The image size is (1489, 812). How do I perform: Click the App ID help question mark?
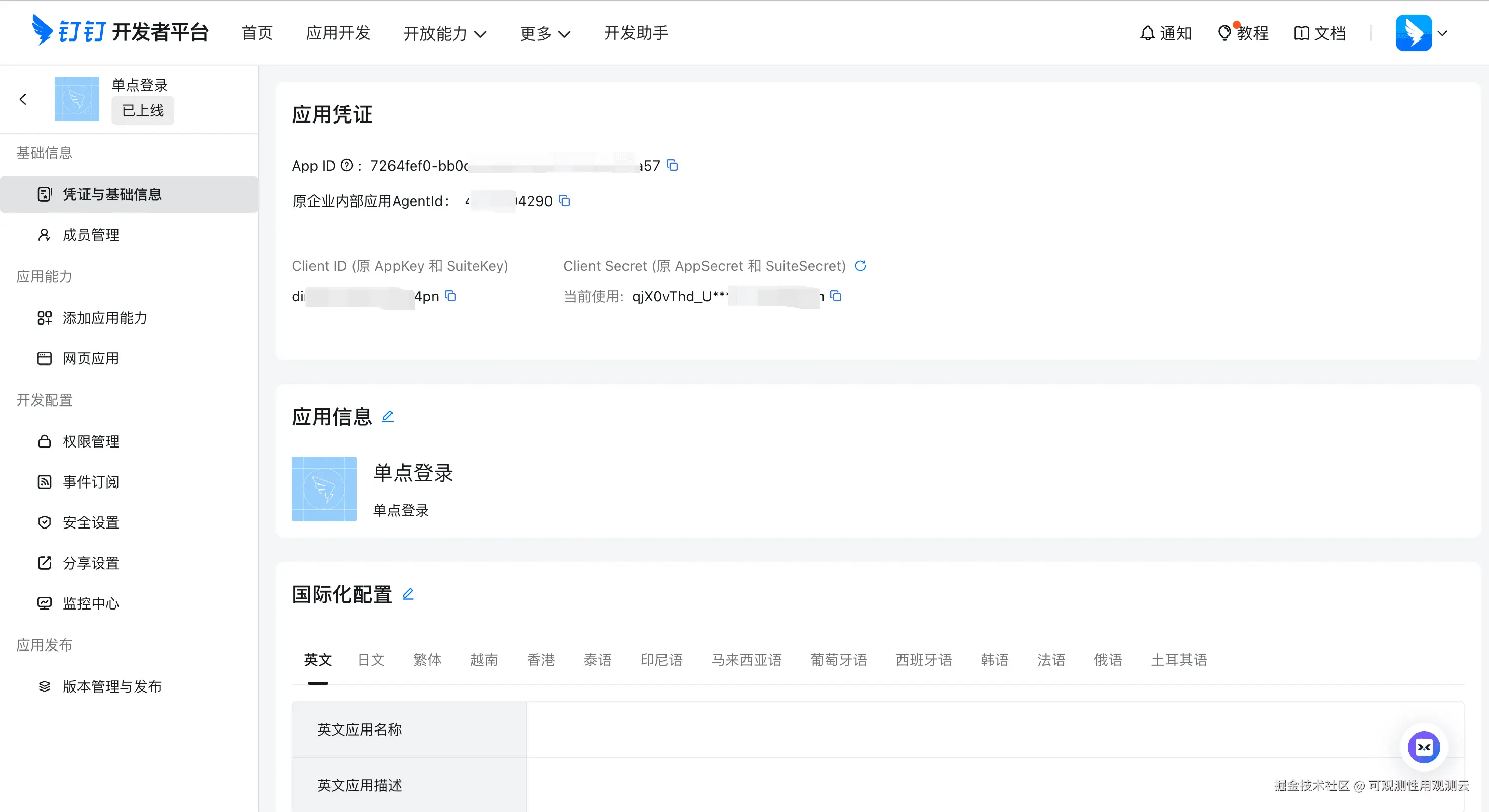tap(347, 166)
